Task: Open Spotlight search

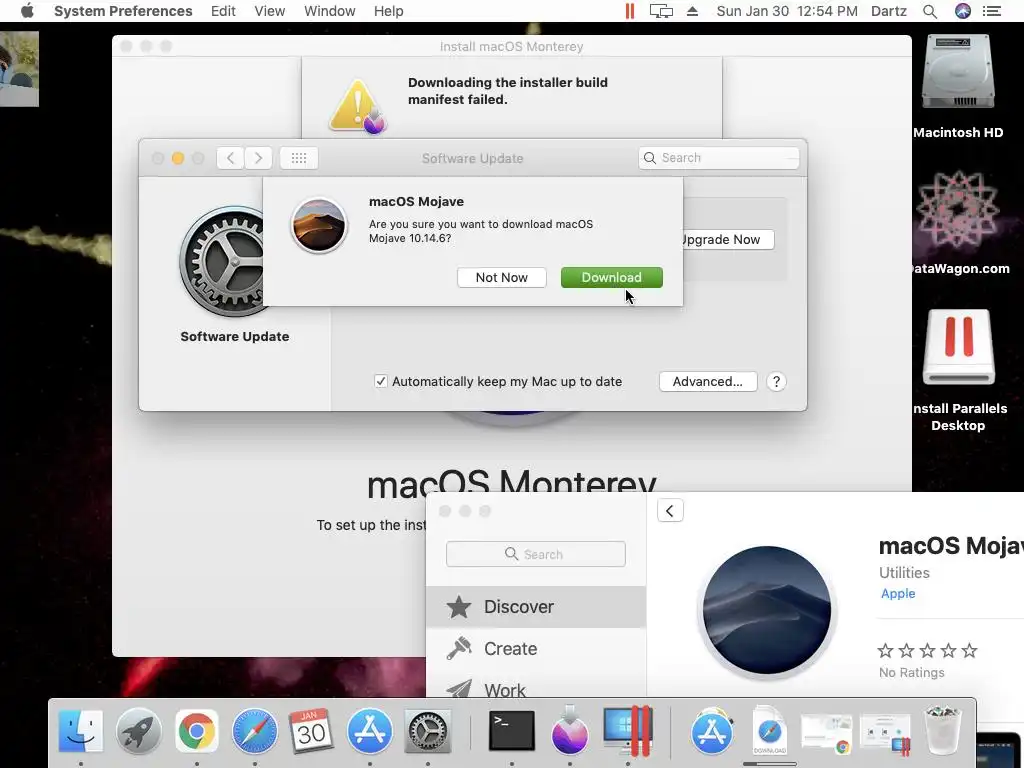Action: pyautogui.click(x=930, y=11)
